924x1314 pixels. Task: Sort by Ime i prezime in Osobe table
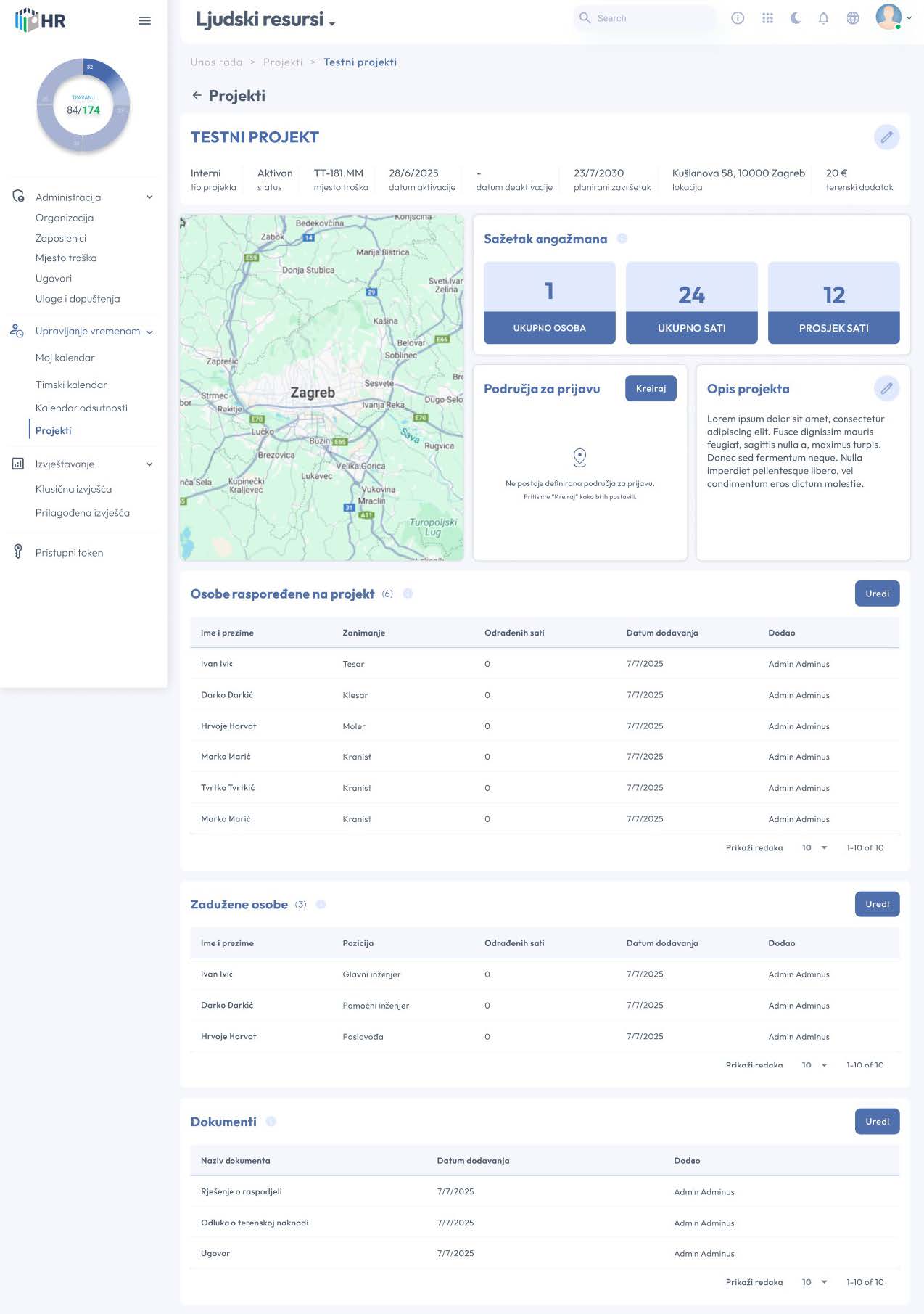click(x=227, y=633)
